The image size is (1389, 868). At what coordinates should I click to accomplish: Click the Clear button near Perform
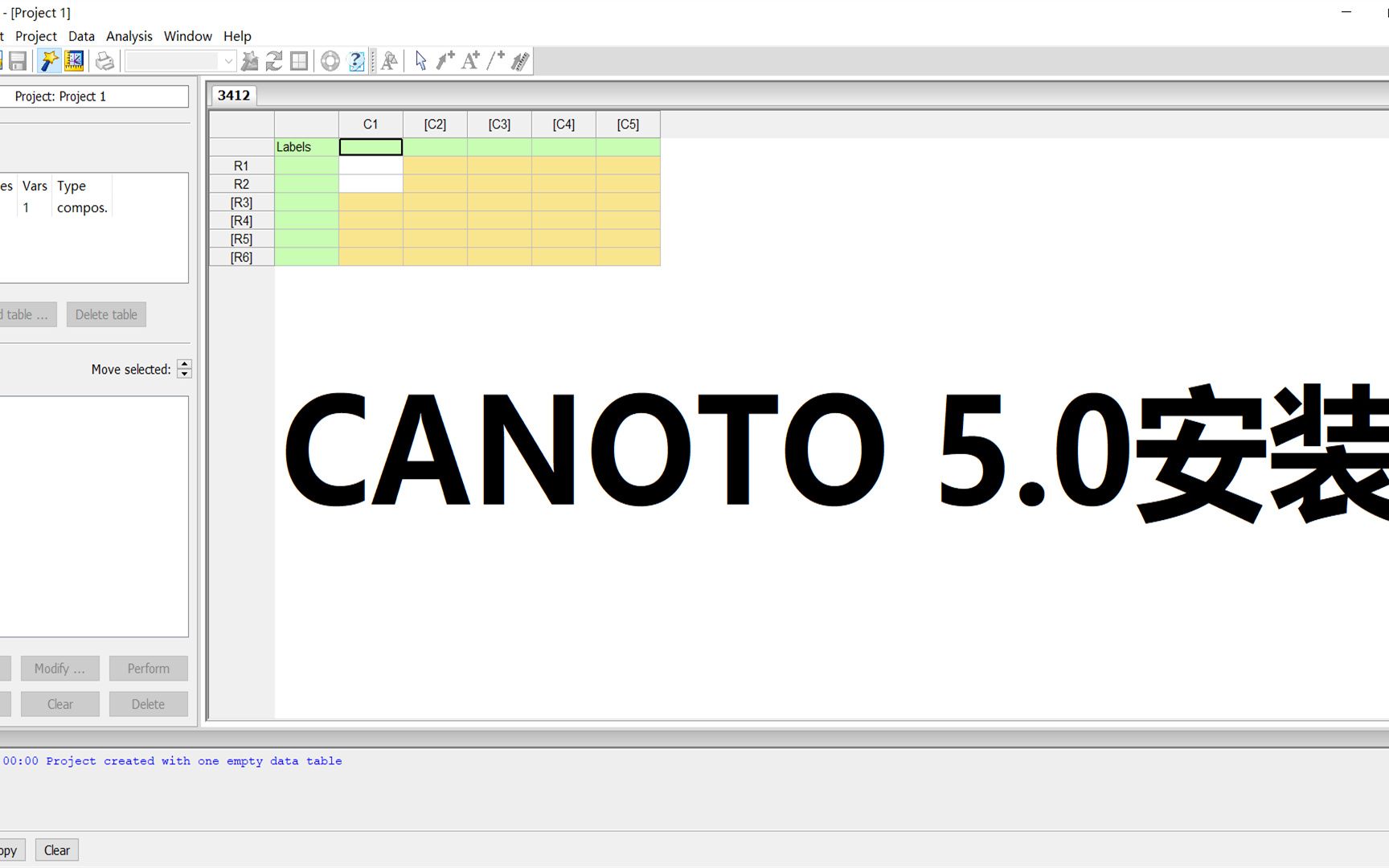(x=59, y=703)
